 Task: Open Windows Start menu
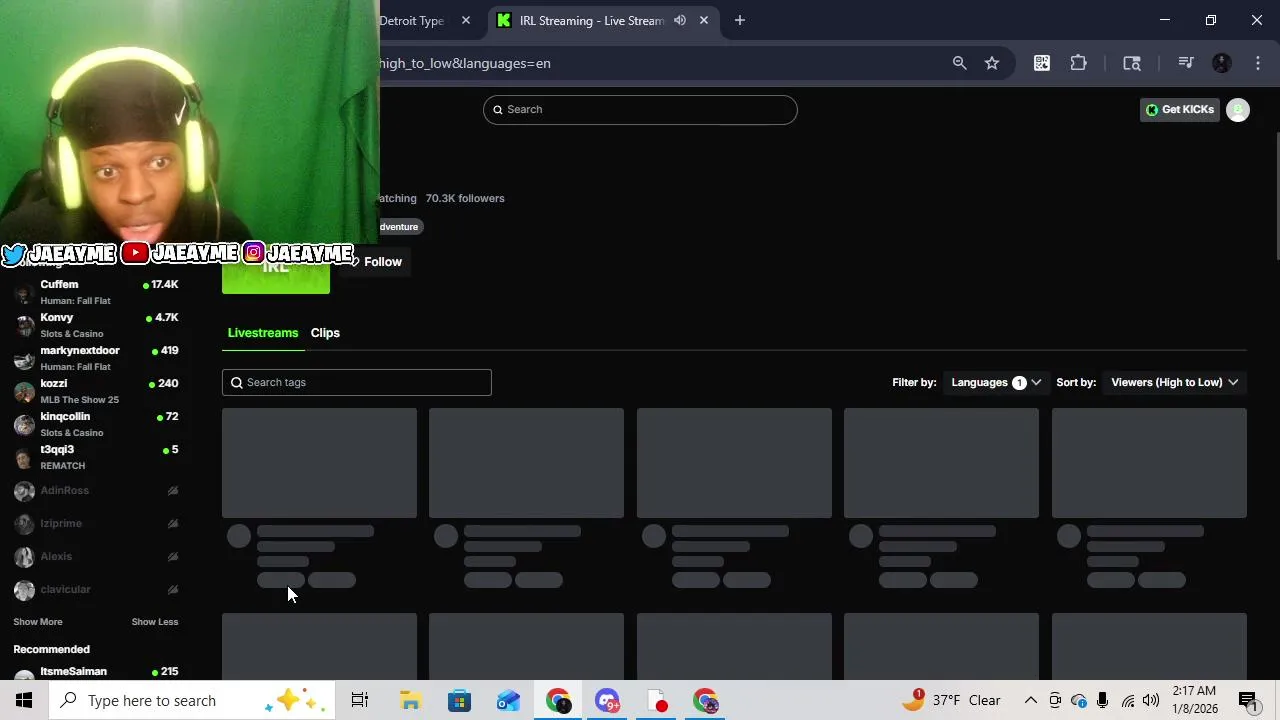tap(24, 700)
